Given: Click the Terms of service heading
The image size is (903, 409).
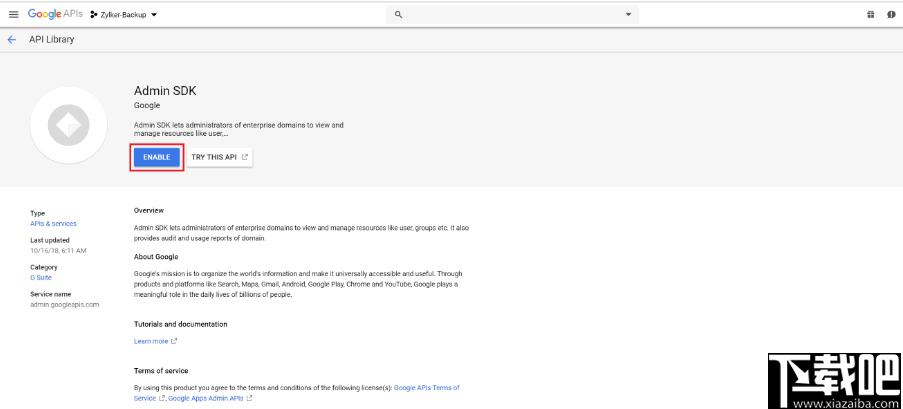Looking at the screenshot, I should 161,370.
